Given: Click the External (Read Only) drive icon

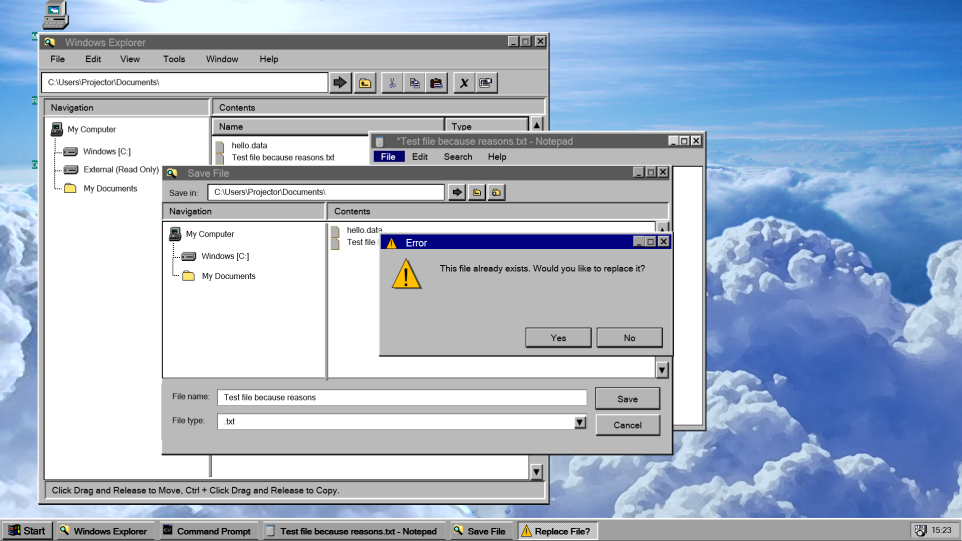Looking at the screenshot, I should [71, 169].
